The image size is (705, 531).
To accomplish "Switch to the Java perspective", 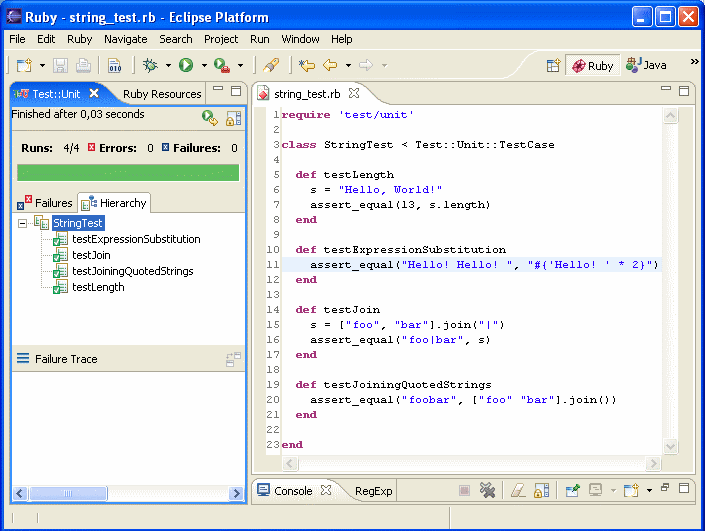I will click(646, 66).
